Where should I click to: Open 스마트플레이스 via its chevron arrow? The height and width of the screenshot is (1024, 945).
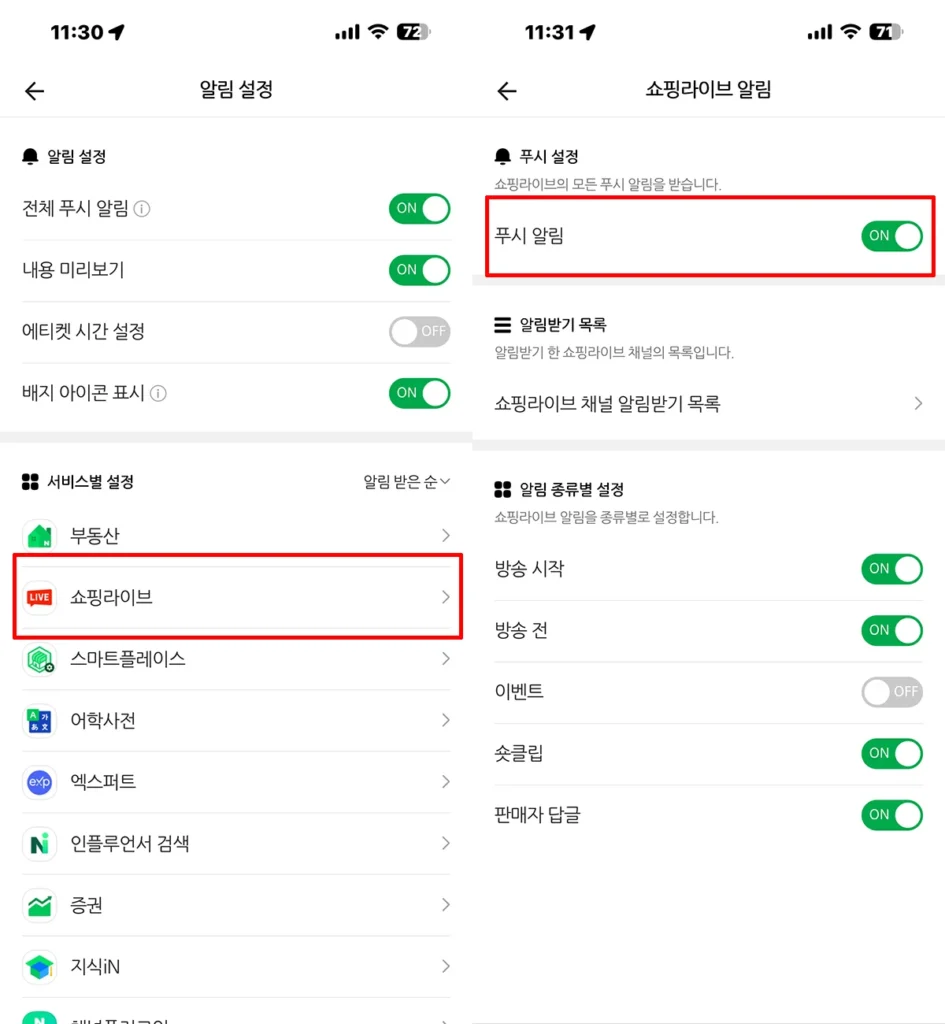(446, 659)
